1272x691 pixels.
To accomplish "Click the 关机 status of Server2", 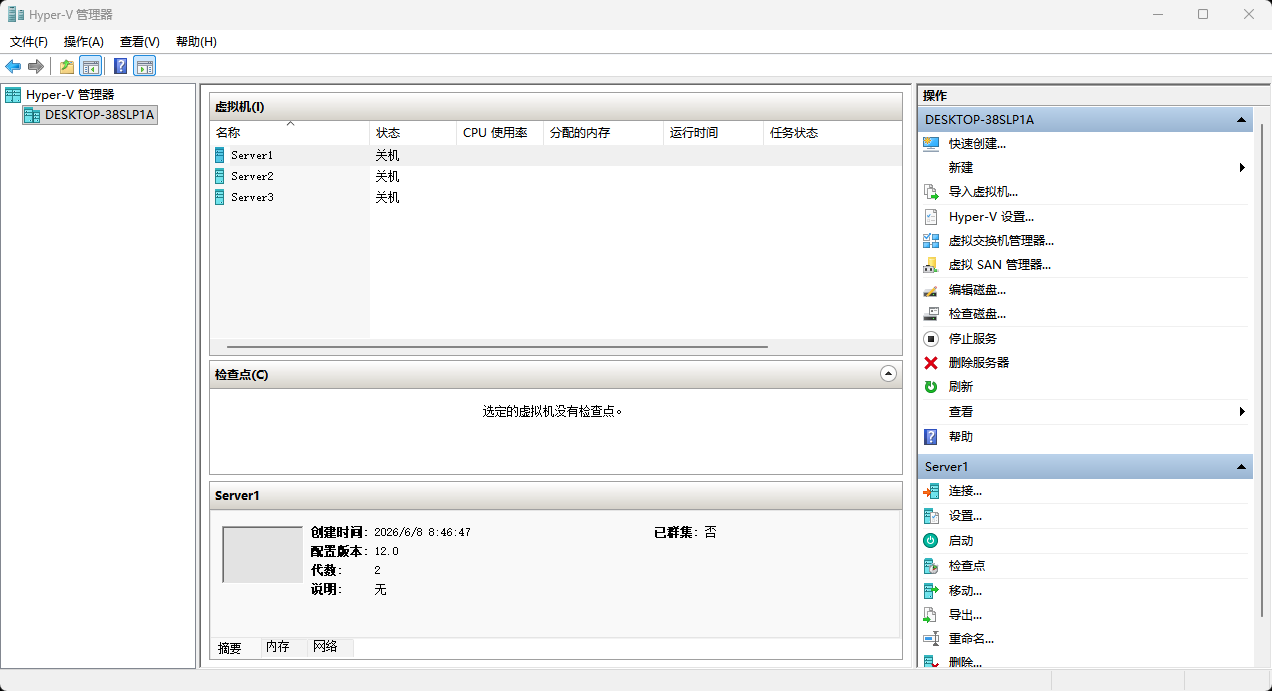I will (387, 176).
